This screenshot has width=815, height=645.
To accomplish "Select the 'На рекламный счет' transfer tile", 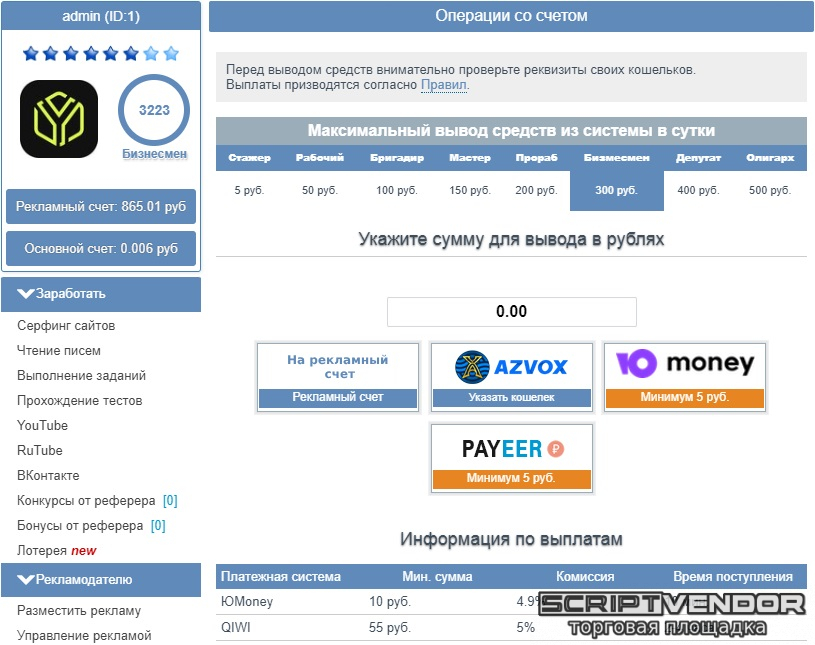I will 337,366.
